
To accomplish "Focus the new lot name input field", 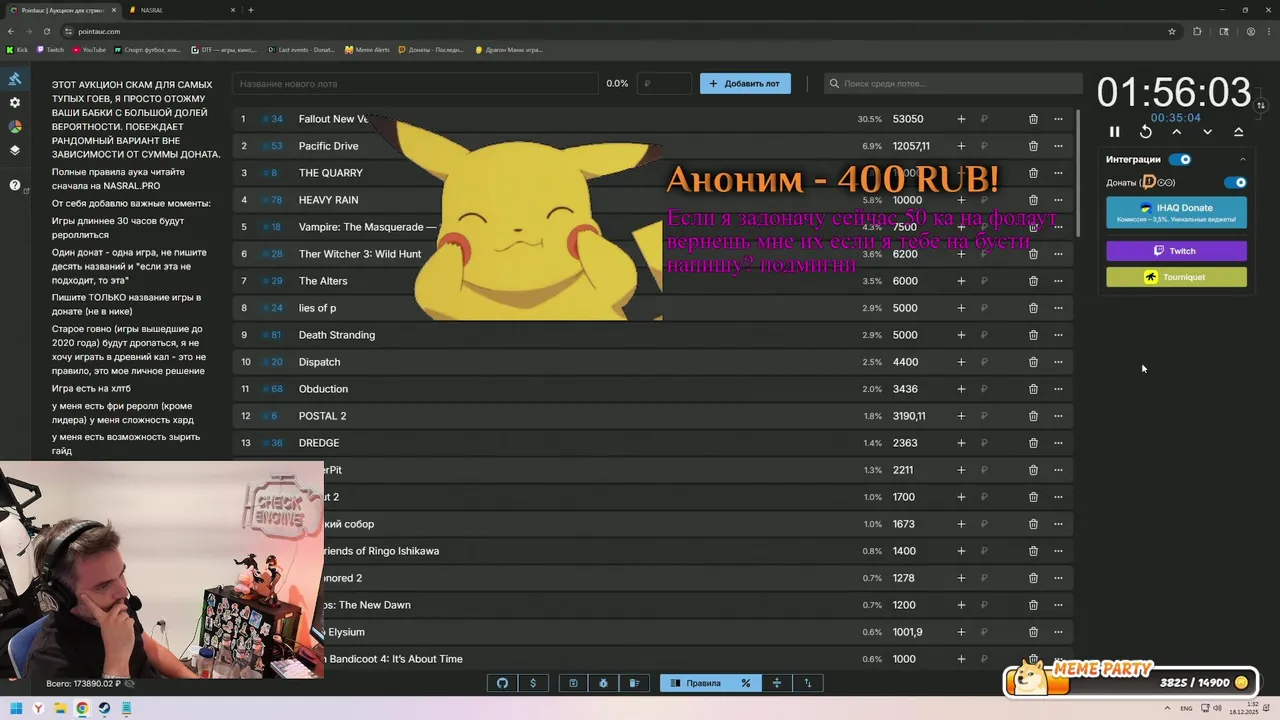I will coord(415,84).
